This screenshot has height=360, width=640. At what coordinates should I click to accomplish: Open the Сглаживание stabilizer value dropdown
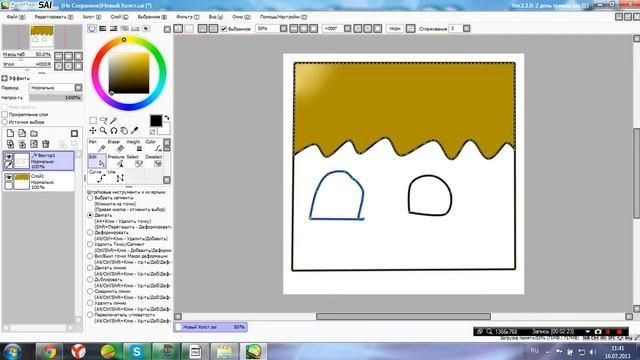coord(467,29)
